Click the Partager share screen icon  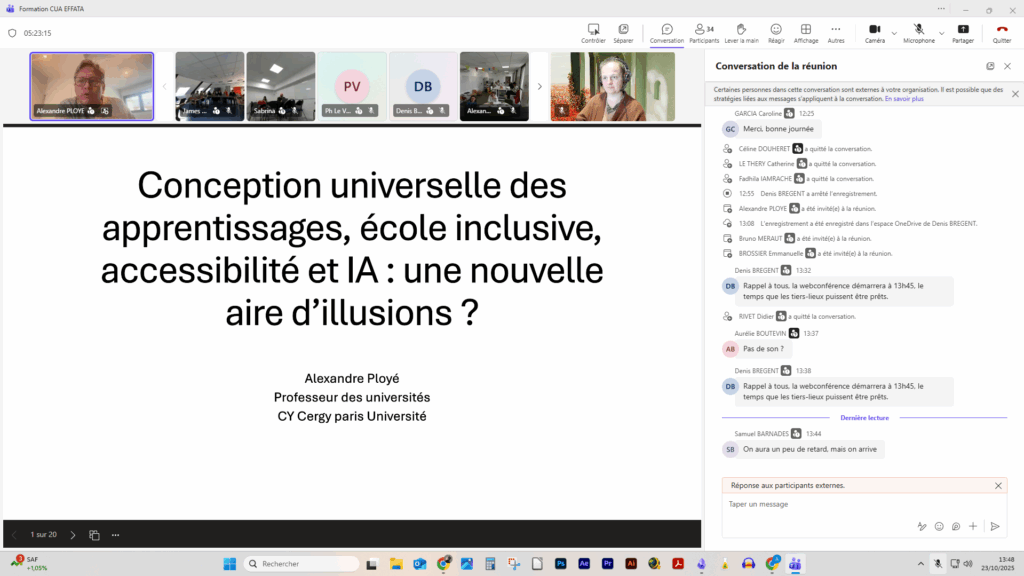tap(963, 32)
